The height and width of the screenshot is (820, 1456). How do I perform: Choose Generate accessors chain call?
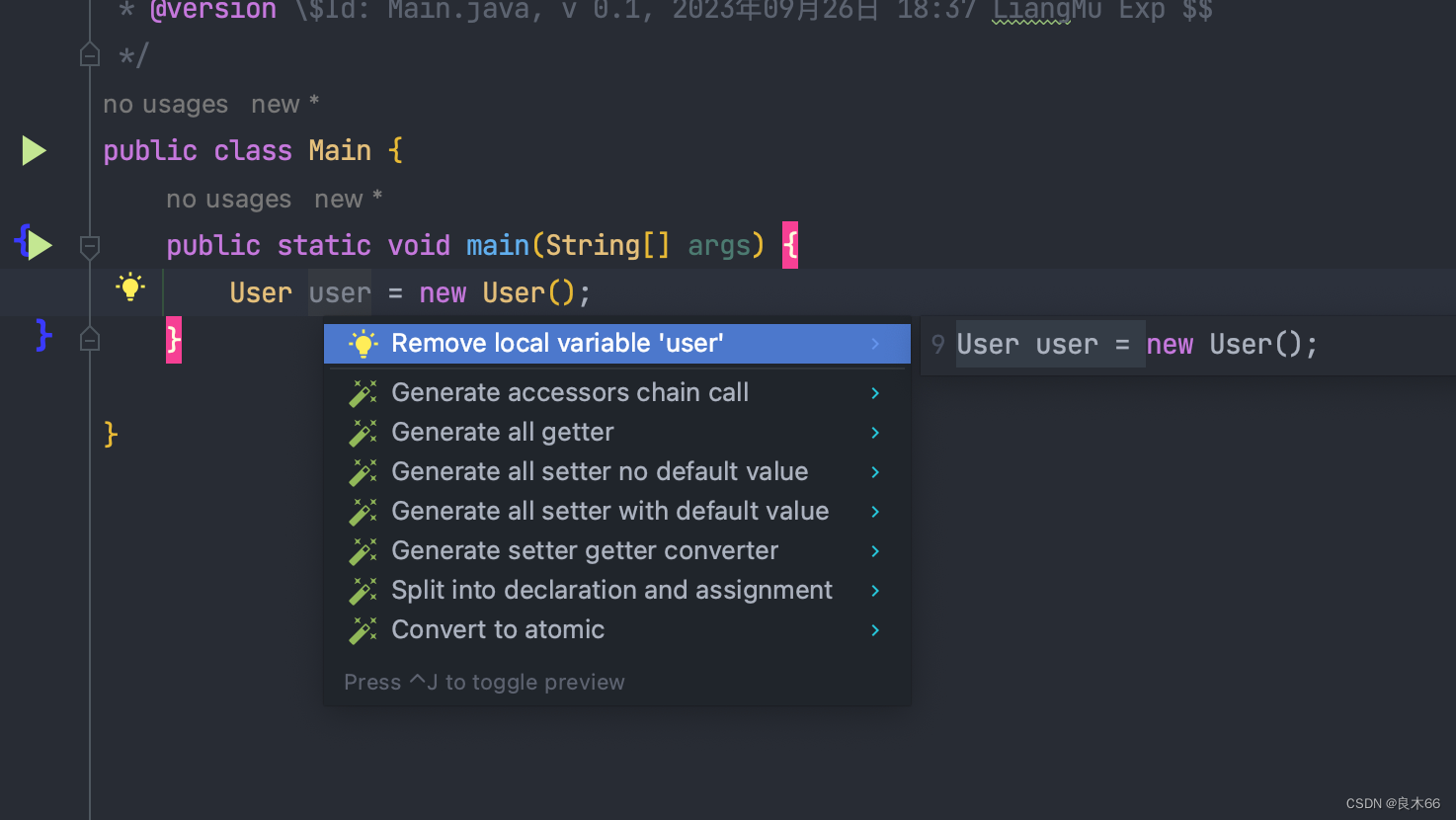pos(617,393)
